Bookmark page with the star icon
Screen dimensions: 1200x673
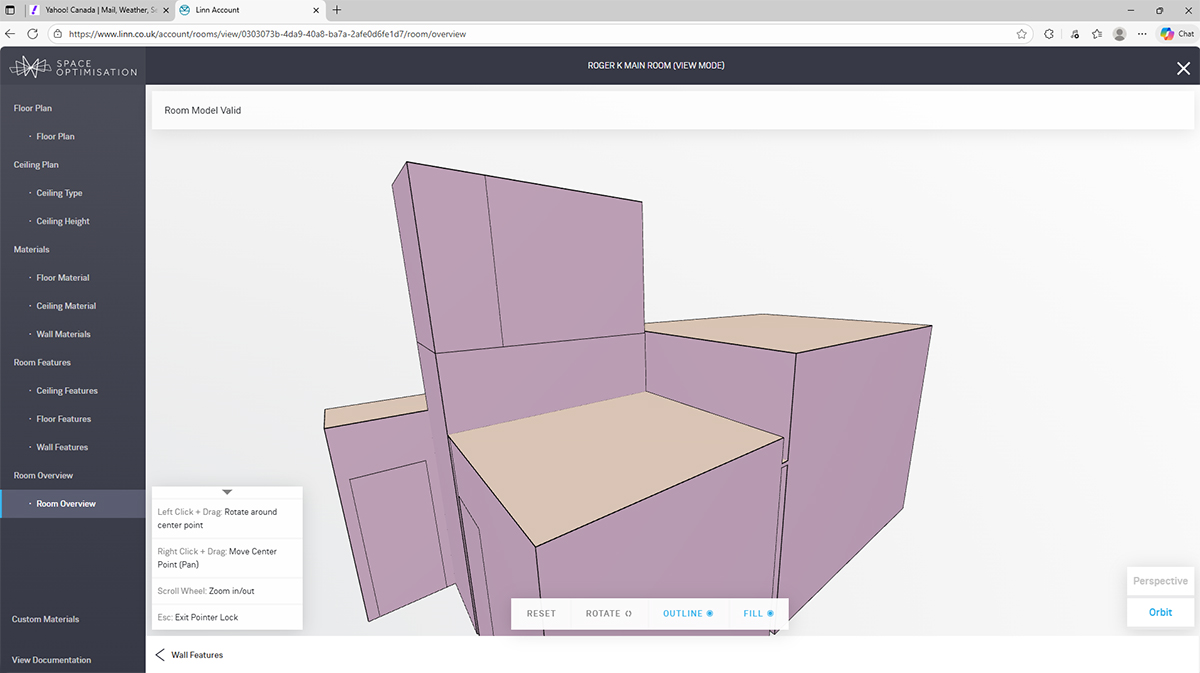[x=1021, y=33]
